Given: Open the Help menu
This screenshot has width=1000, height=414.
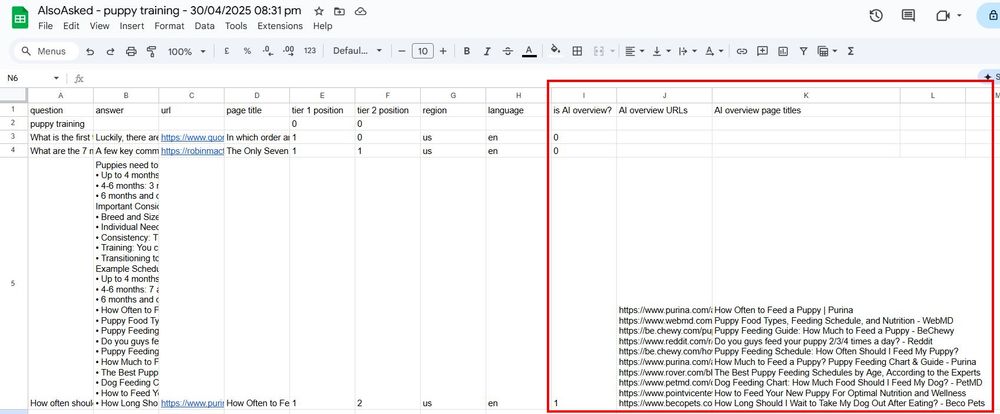Looking at the screenshot, I should (x=323, y=26).
